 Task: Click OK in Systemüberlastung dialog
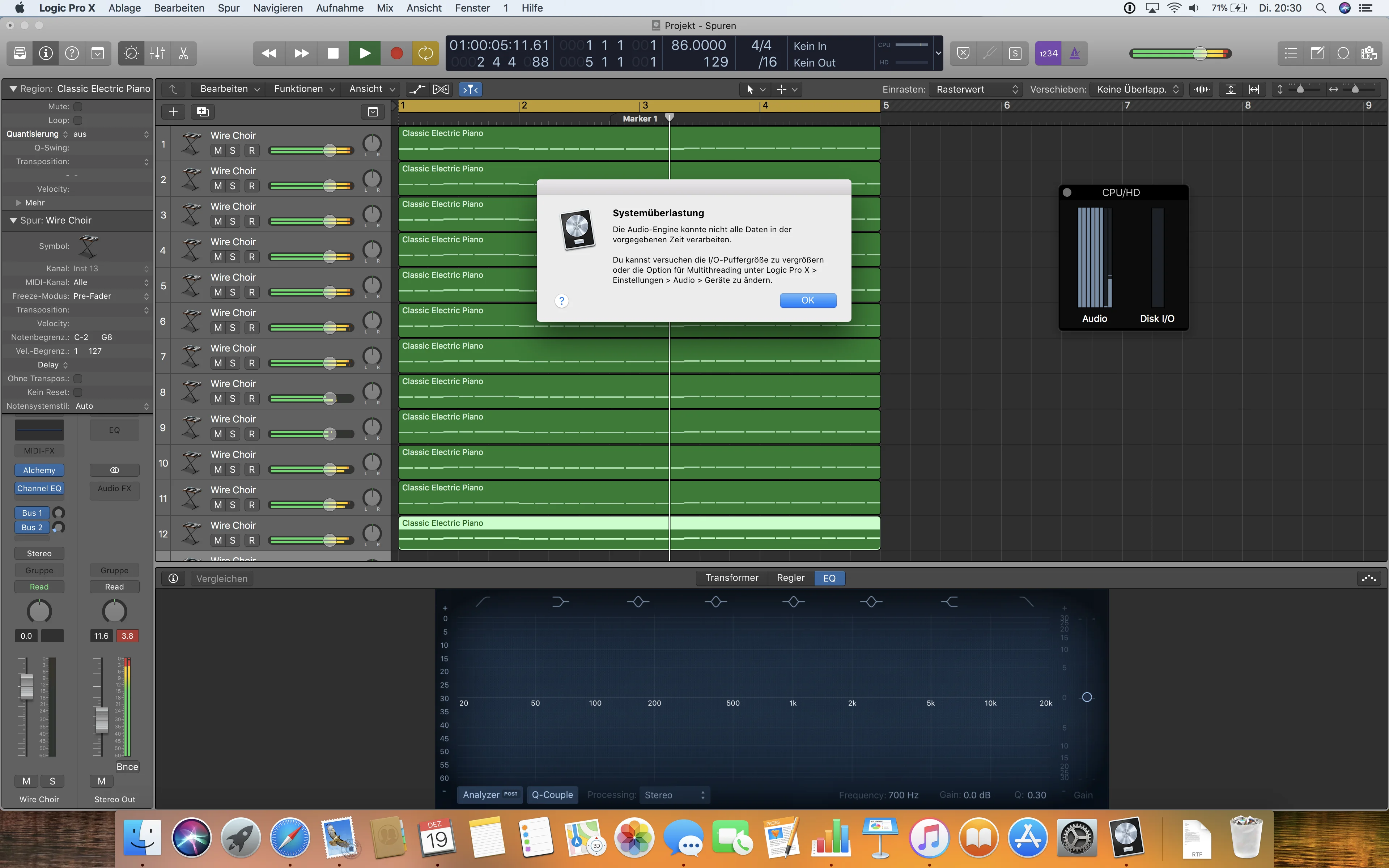click(808, 300)
